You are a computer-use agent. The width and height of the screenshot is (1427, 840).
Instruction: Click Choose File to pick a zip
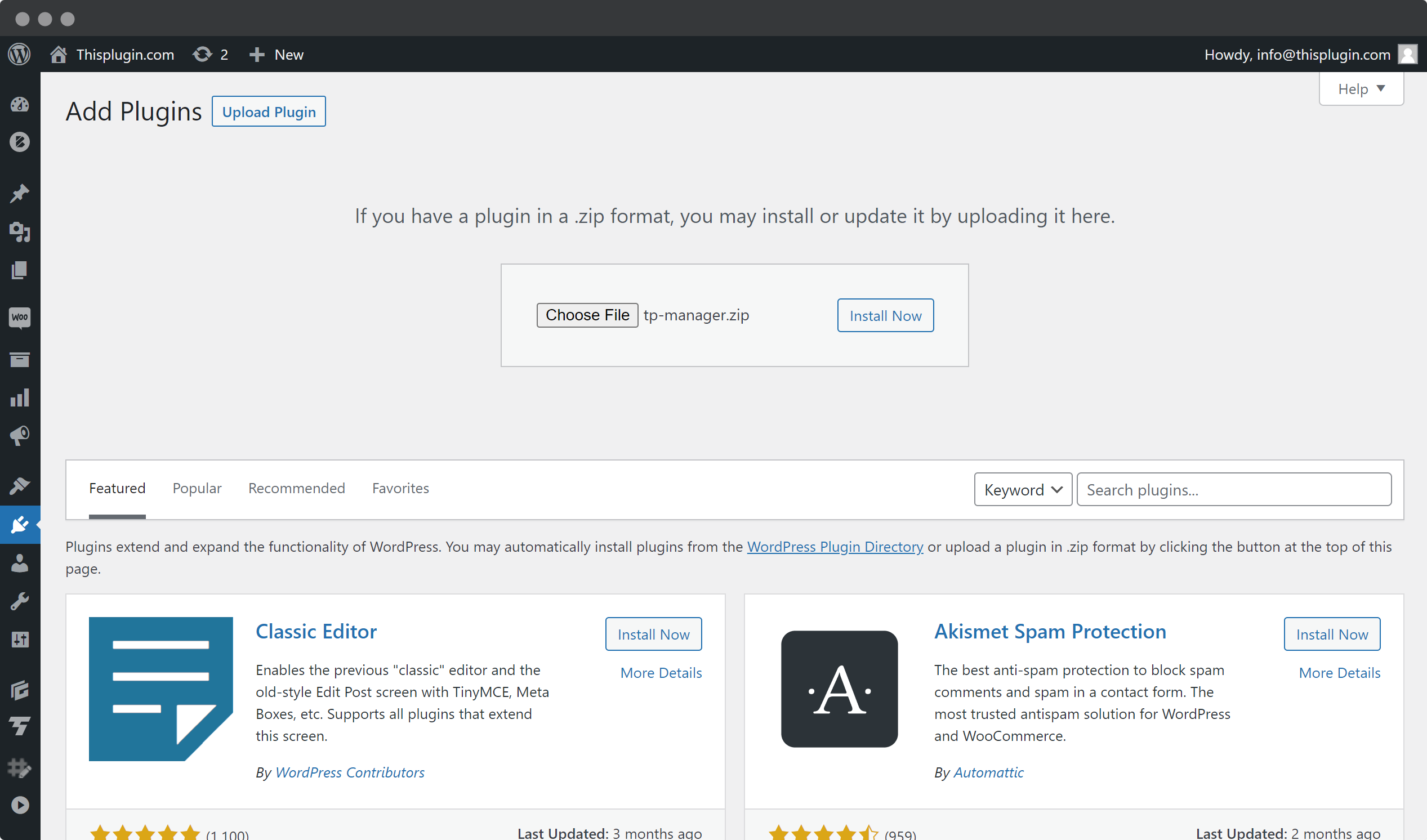(587, 315)
